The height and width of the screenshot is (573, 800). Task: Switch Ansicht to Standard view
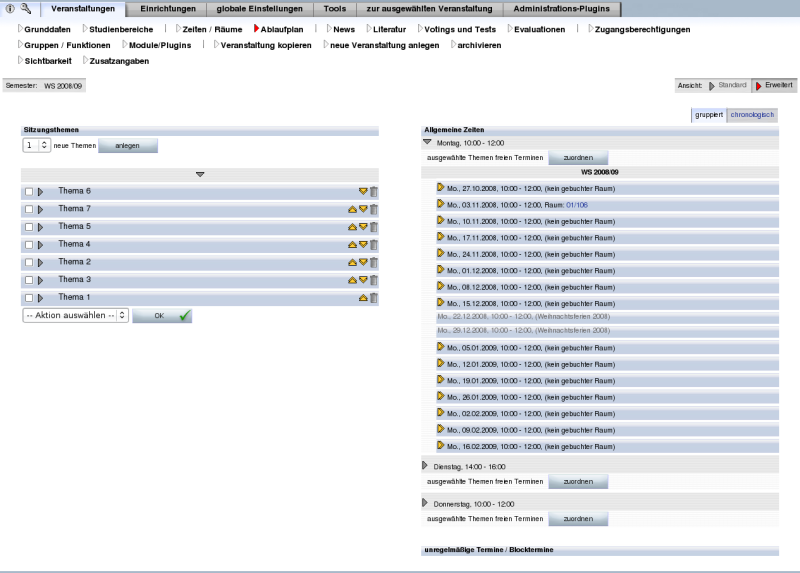tap(728, 86)
